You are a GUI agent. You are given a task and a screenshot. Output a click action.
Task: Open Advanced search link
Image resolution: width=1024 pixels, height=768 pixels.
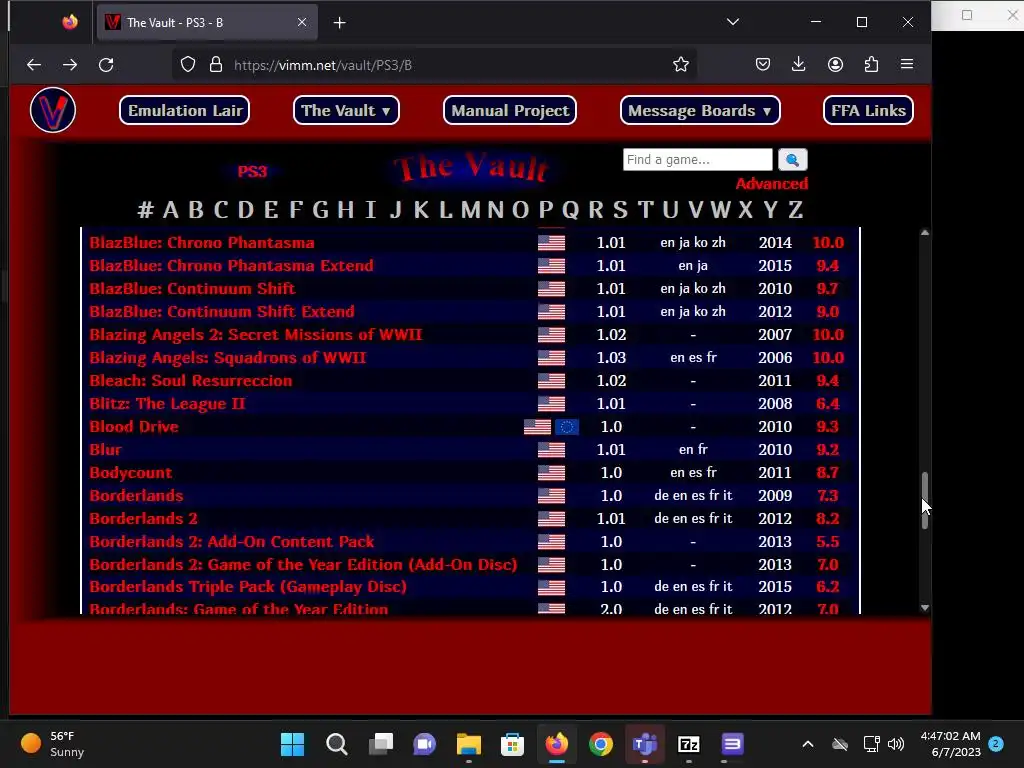[772, 184]
